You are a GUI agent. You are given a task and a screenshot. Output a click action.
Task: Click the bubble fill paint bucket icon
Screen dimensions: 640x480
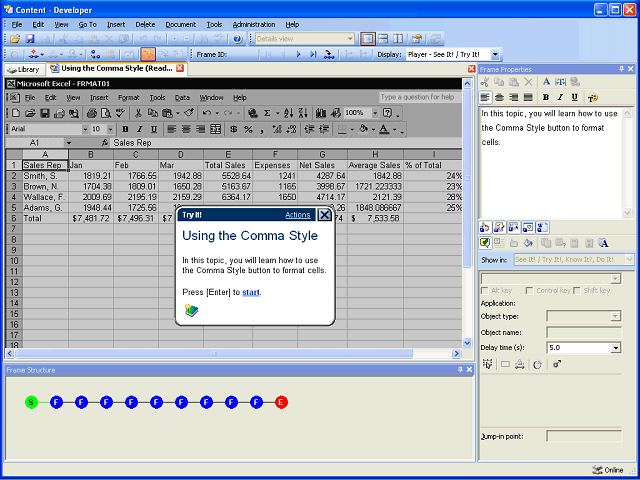click(x=528, y=243)
